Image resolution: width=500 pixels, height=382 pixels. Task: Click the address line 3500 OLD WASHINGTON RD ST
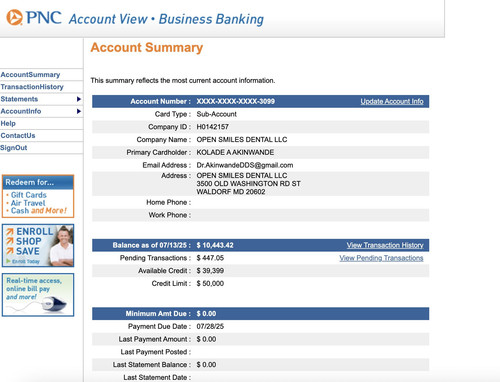click(x=248, y=184)
